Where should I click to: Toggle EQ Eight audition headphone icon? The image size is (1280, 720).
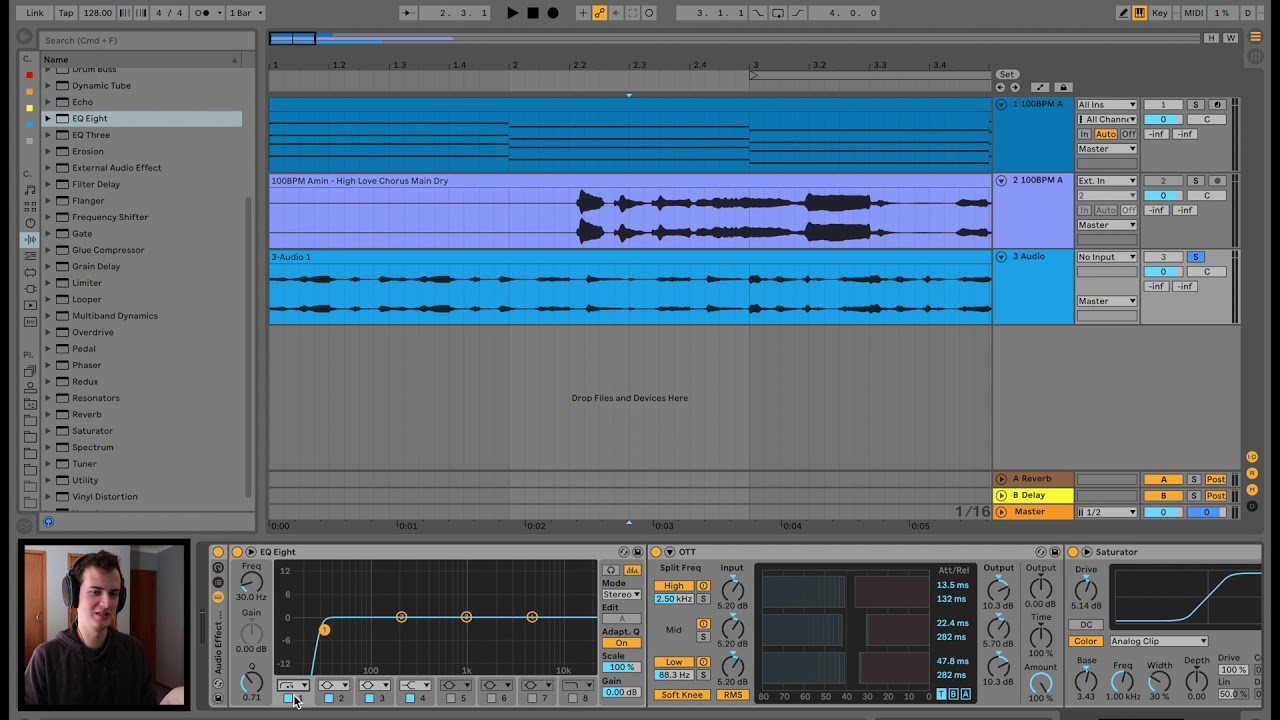tap(611, 570)
